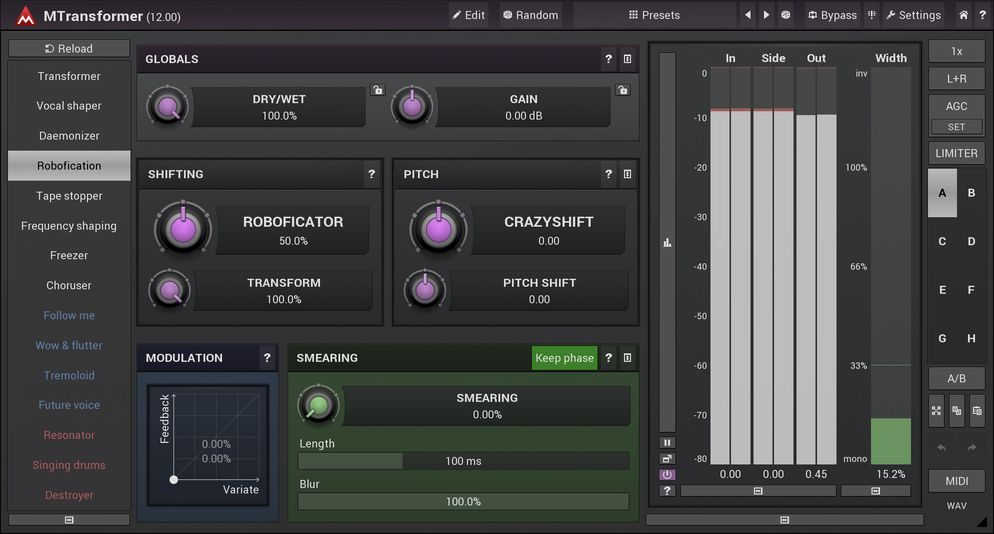Paste into the current preset slot
This screenshot has width=994, height=534.
(x=977, y=411)
